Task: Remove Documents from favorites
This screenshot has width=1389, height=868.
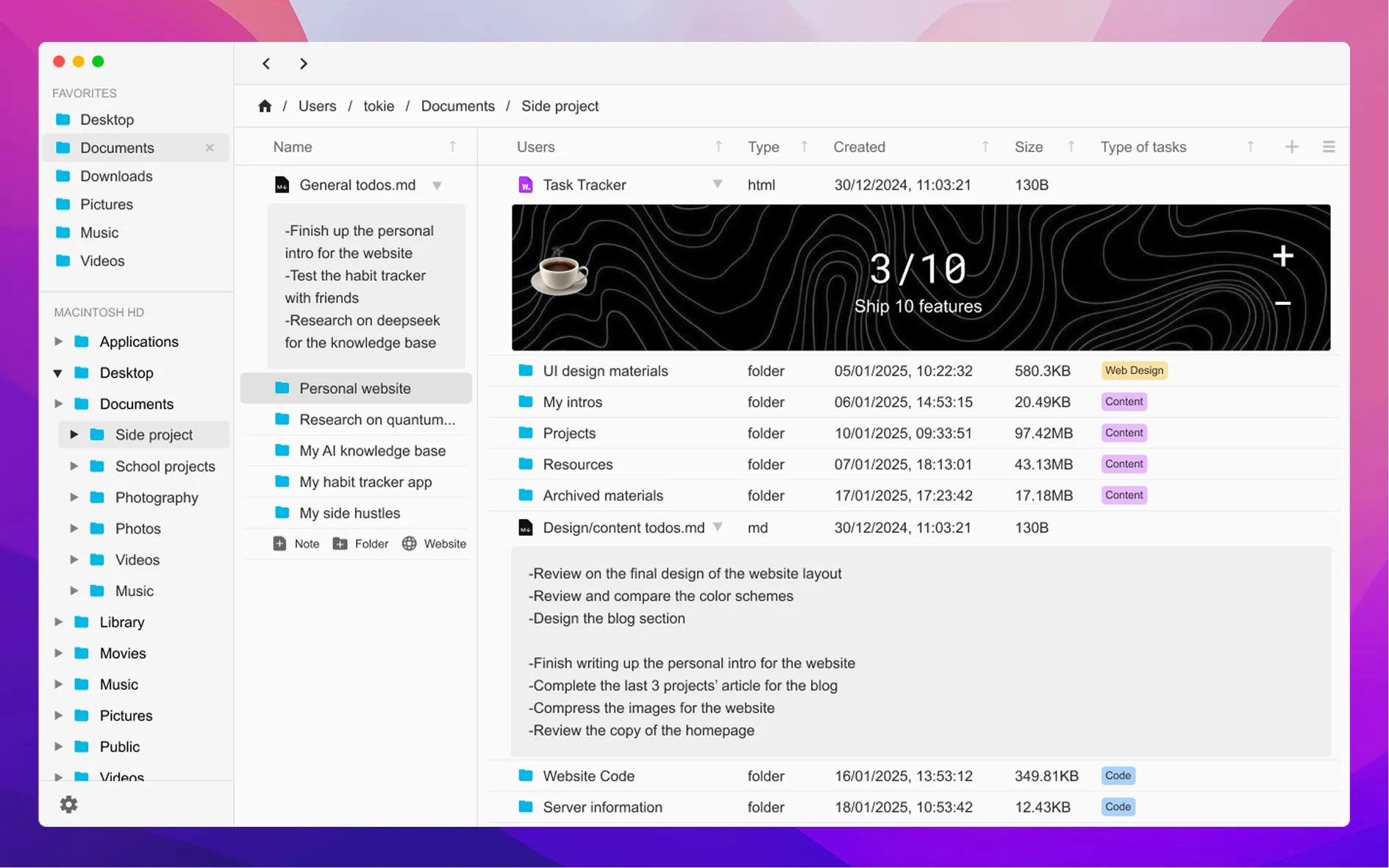Action: pyautogui.click(x=210, y=148)
